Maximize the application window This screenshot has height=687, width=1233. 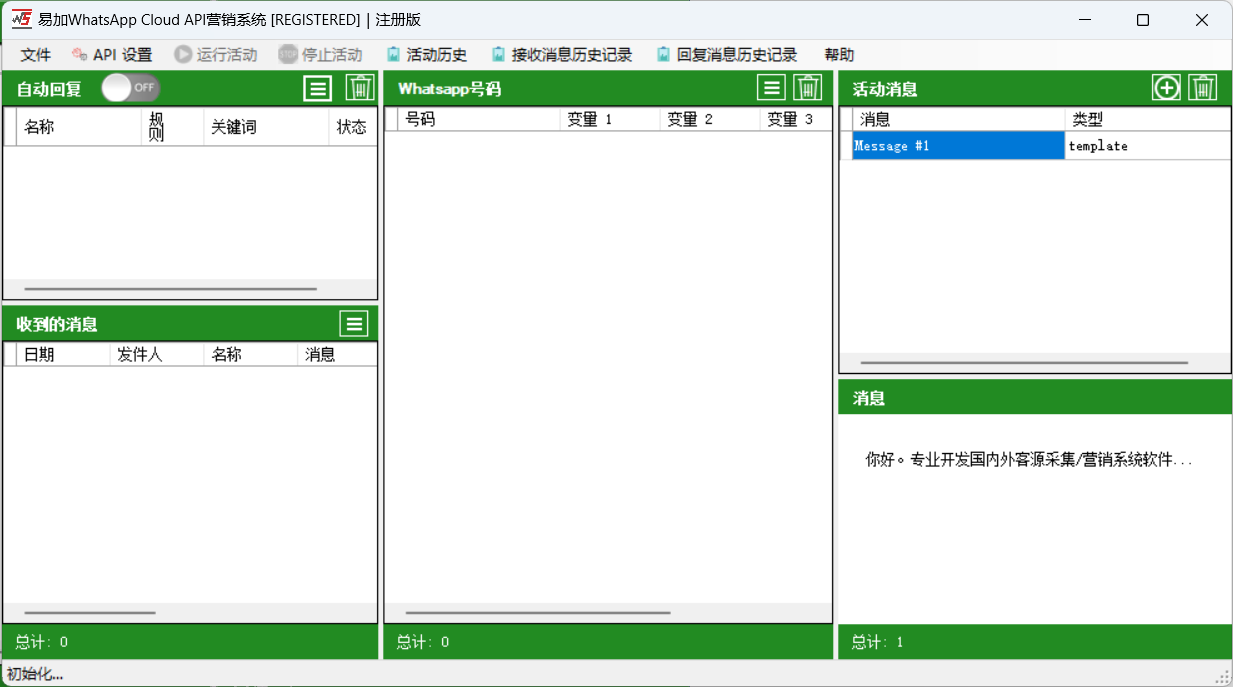pos(1143,20)
